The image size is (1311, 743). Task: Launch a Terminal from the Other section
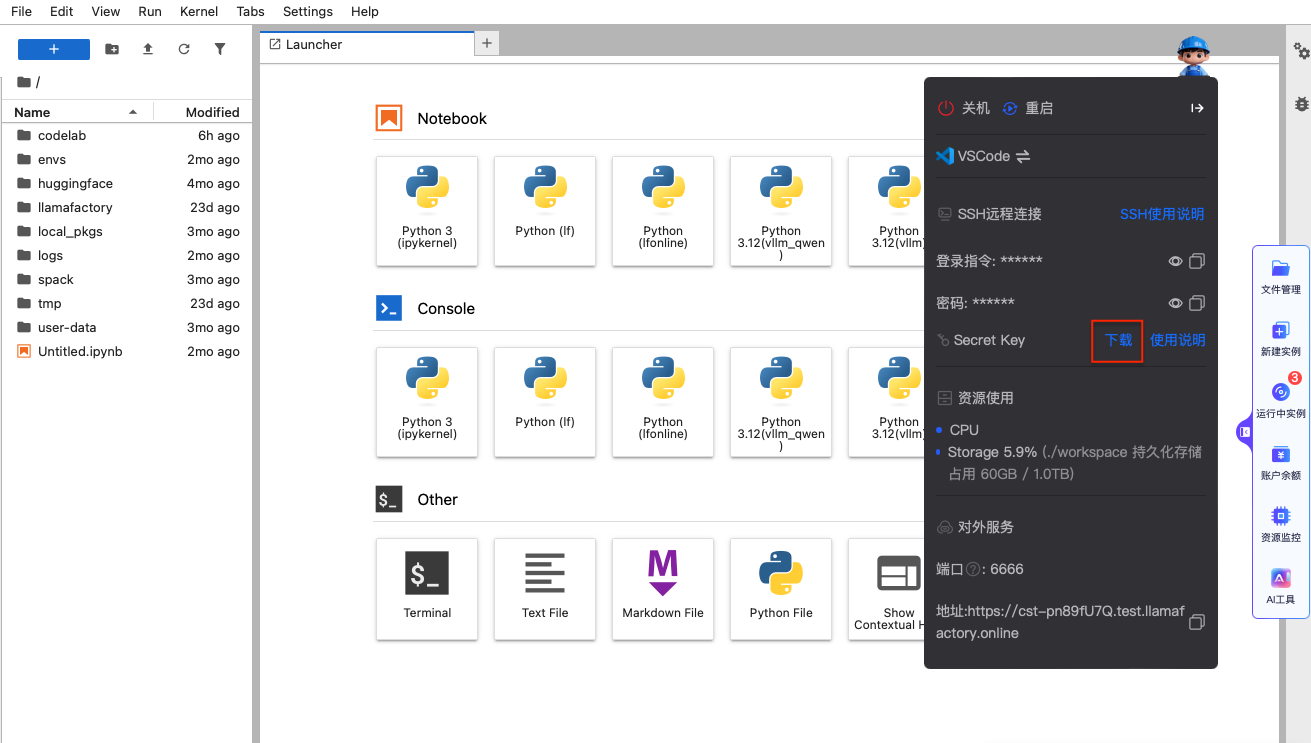pyautogui.click(x=427, y=588)
